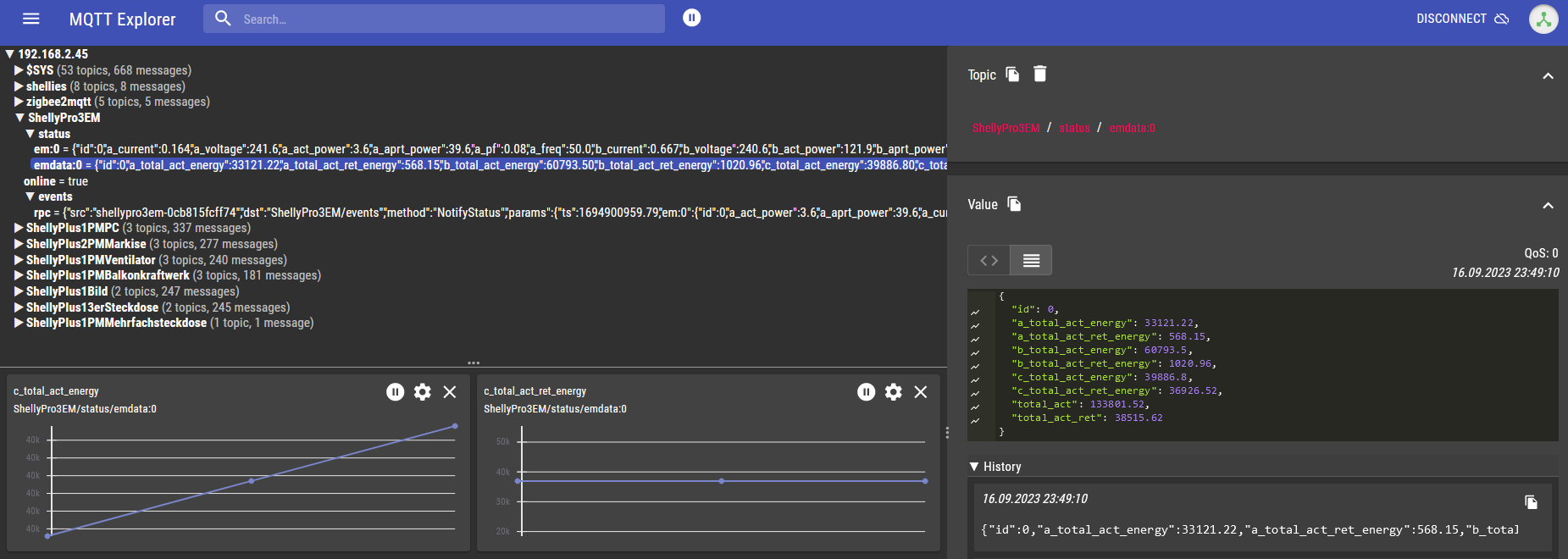Pause the c_total_act_energy chart
Image resolution: width=1568 pixels, height=559 pixels.
(396, 392)
